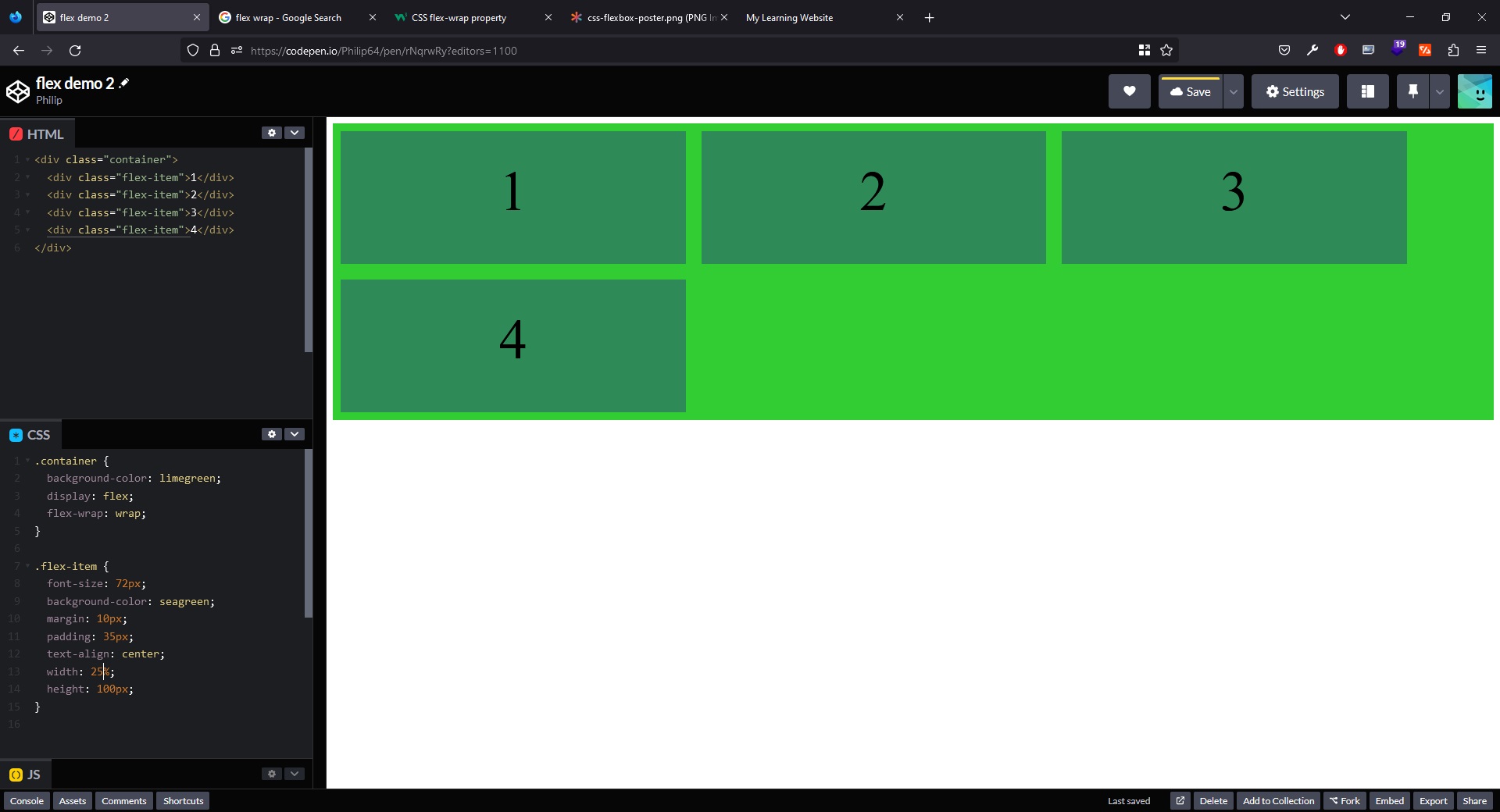Open the Comments panel
The width and height of the screenshot is (1500, 812).
click(124, 800)
